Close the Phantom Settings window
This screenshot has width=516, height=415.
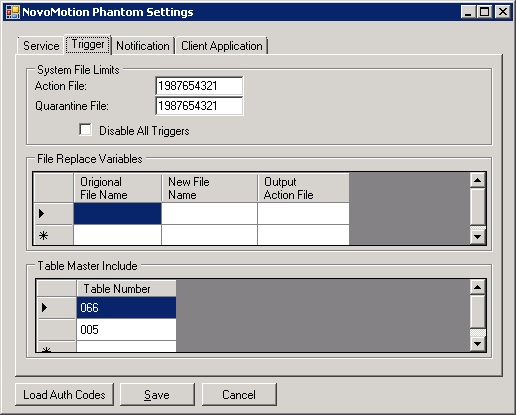(x=503, y=12)
